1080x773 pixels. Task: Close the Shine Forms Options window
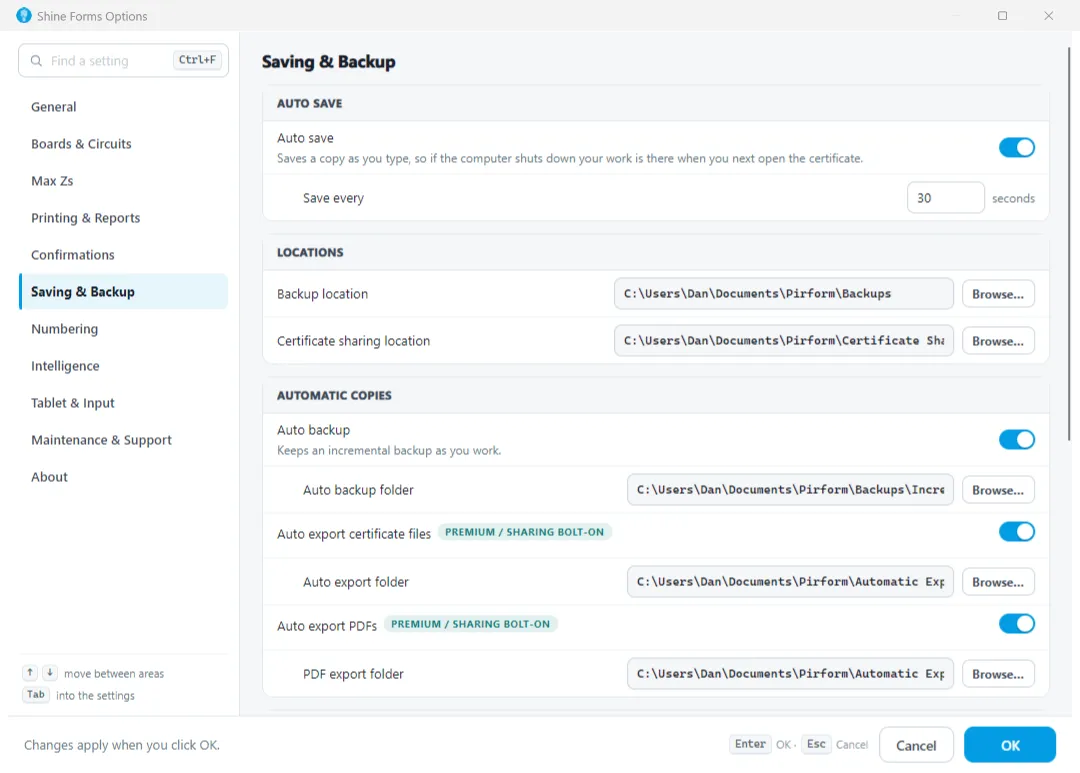[1048, 15]
